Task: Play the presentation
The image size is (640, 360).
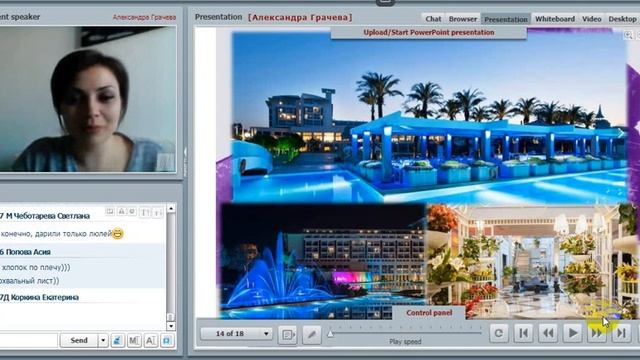Action: 572,333
